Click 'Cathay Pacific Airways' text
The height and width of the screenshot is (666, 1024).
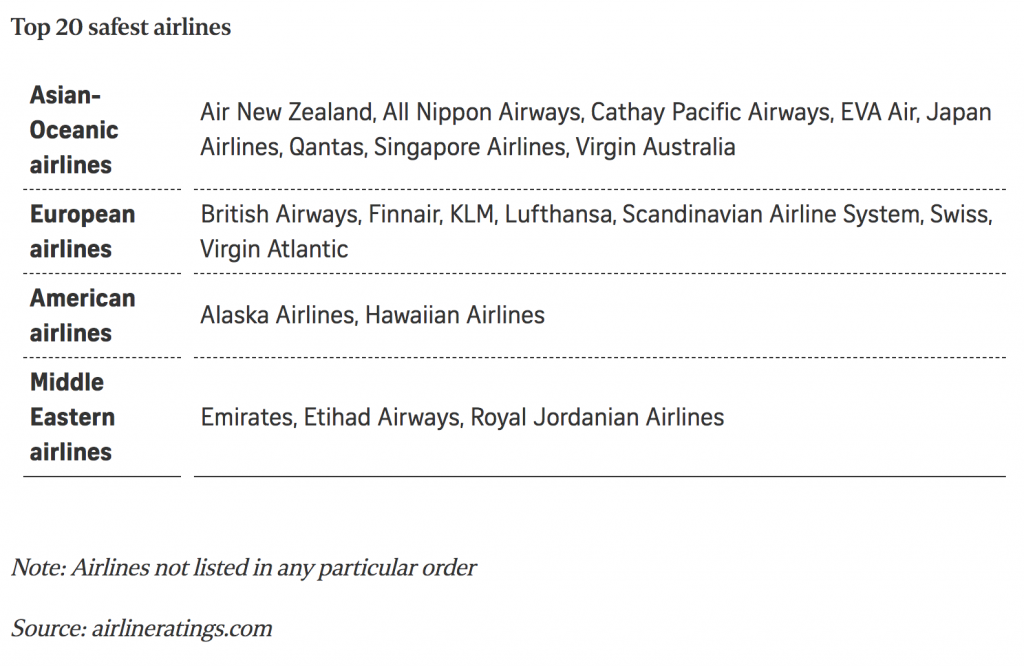tap(711, 112)
